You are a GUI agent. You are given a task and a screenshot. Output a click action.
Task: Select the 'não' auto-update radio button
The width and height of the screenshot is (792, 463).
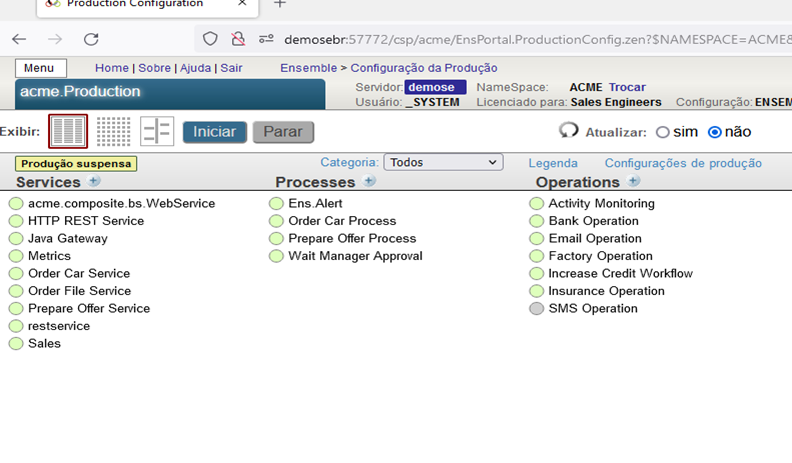pos(714,132)
